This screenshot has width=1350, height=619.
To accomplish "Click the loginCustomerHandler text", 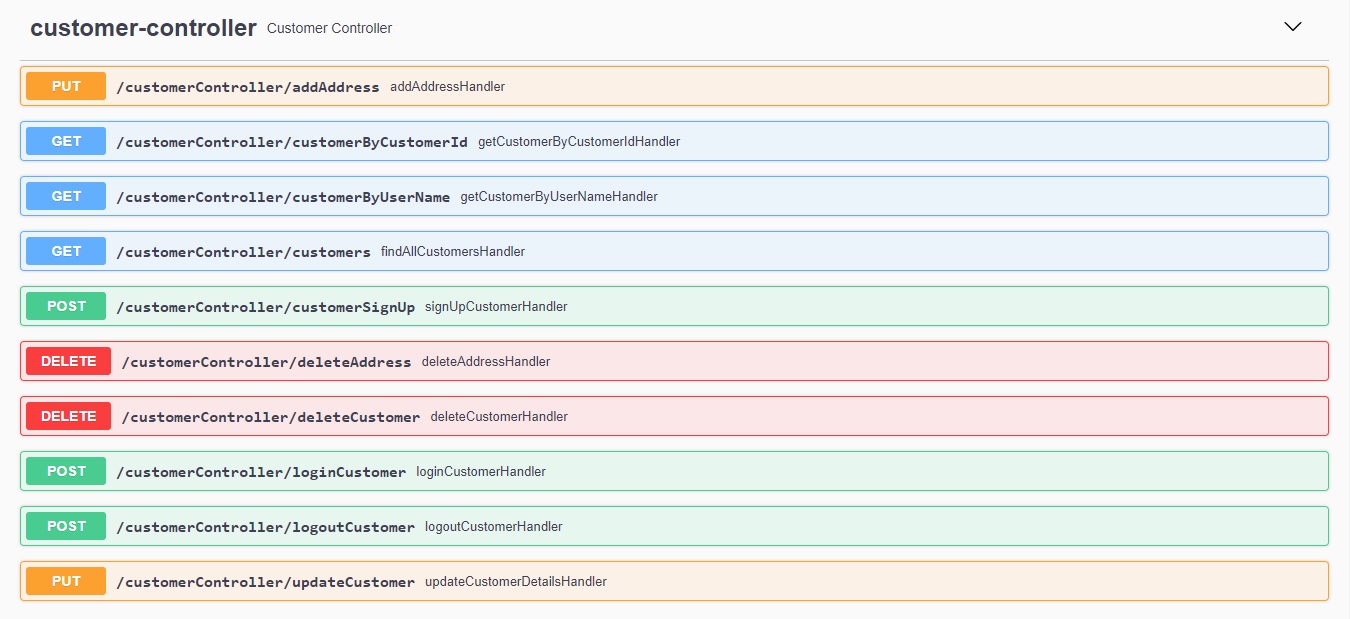I will click(x=481, y=471).
